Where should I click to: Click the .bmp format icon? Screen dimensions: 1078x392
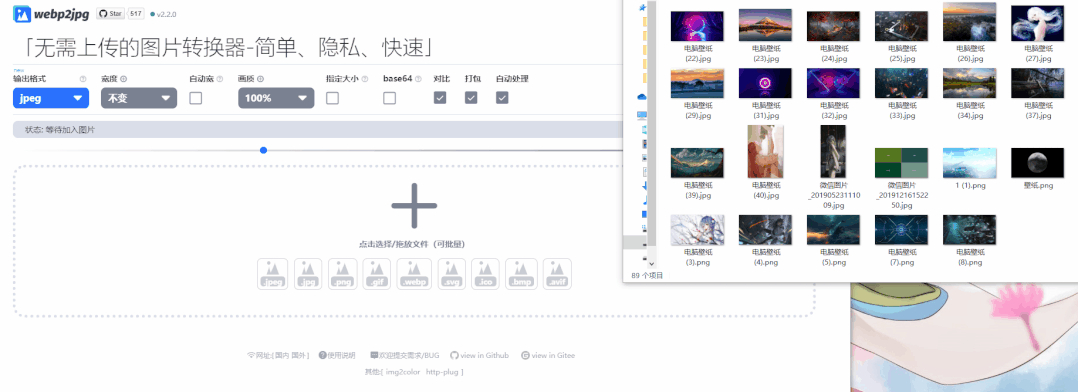[x=521, y=274]
